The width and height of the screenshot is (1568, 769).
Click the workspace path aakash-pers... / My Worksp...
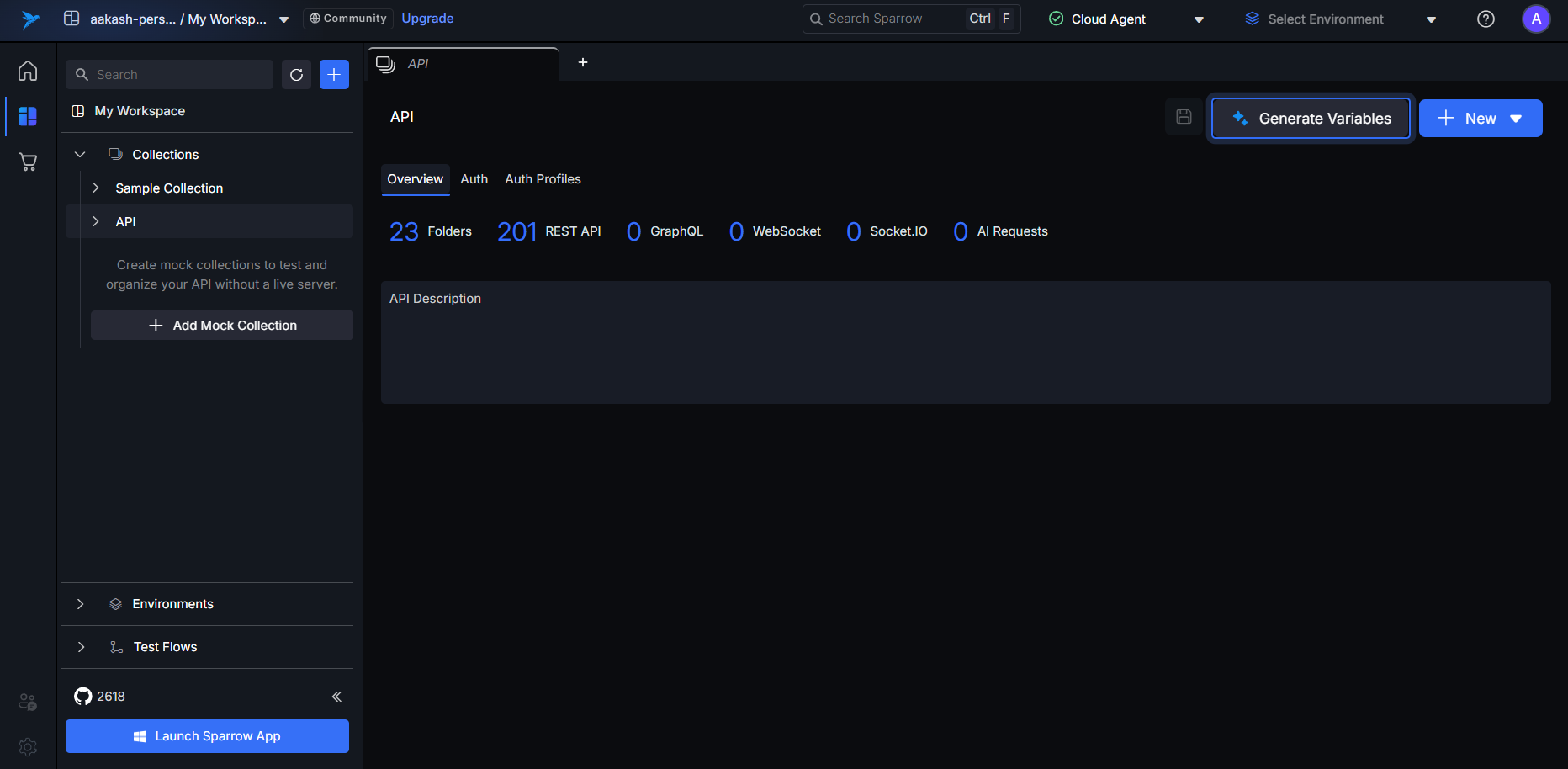click(x=178, y=19)
